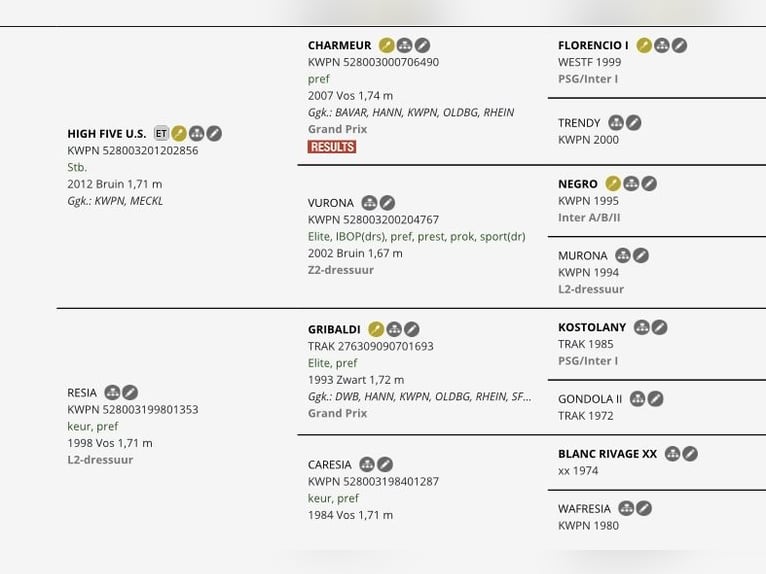Image resolution: width=766 pixels, height=574 pixels.
Task: Click the edit pencil icon beside CARESIA
Action: click(385, 465)
